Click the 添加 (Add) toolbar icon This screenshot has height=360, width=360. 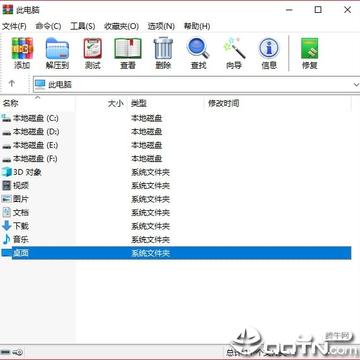click(x=22, y=53)
